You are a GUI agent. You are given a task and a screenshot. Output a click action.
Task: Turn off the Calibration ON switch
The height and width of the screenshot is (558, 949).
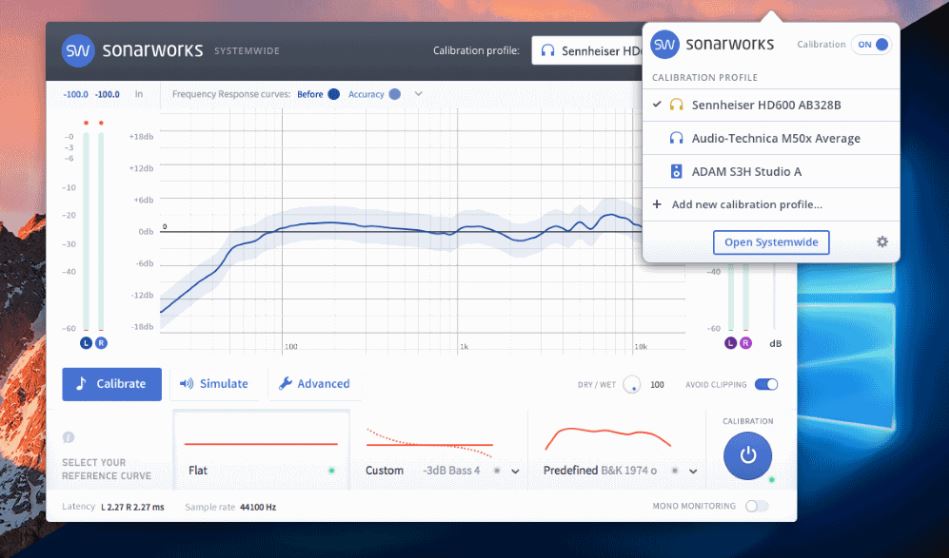coord(870,45)
